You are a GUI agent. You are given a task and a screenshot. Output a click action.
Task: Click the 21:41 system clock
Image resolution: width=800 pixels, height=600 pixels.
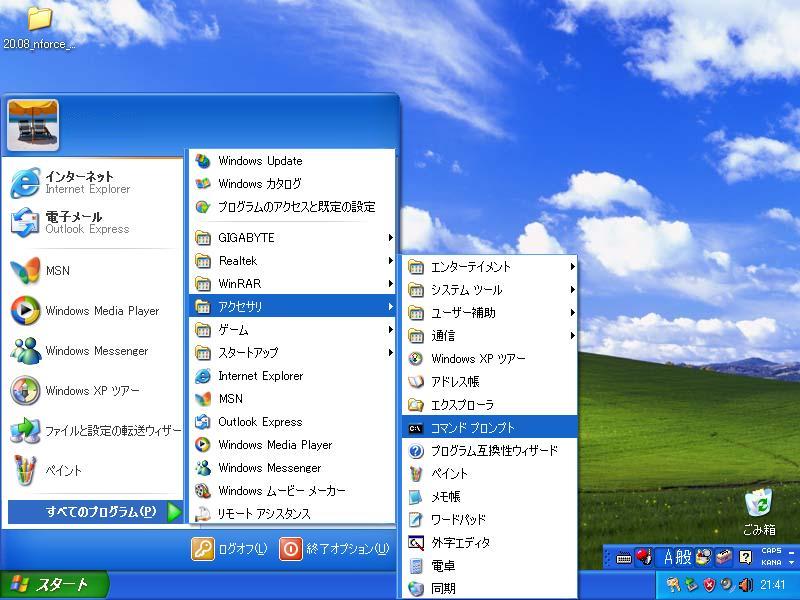click(772, 585)
